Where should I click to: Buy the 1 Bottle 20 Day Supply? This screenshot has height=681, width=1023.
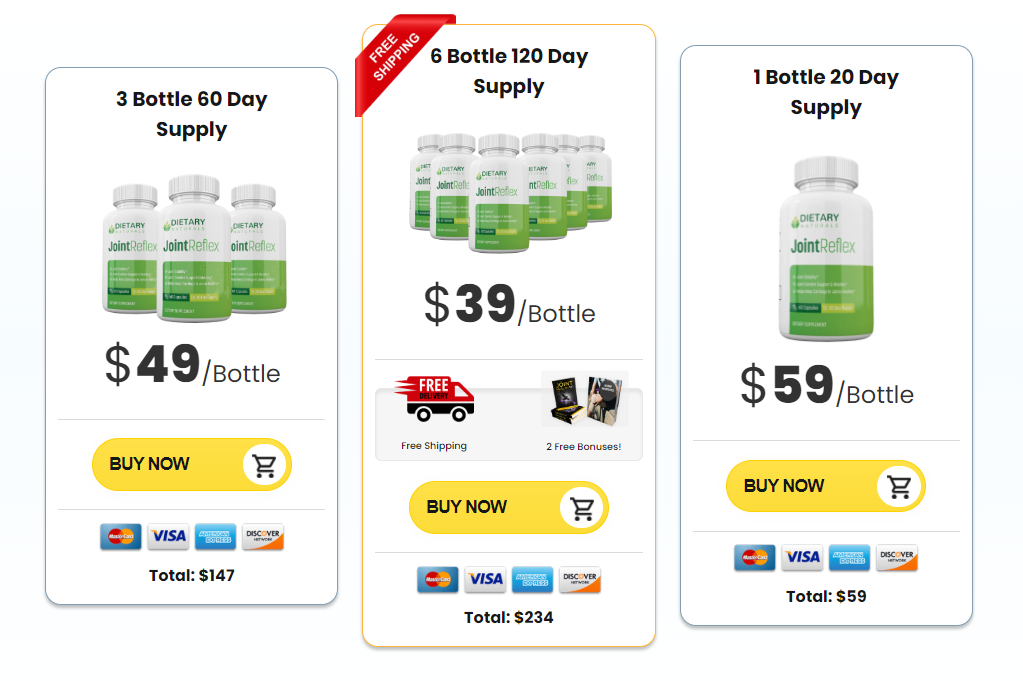pyautogui.click(x=826, y=486)
